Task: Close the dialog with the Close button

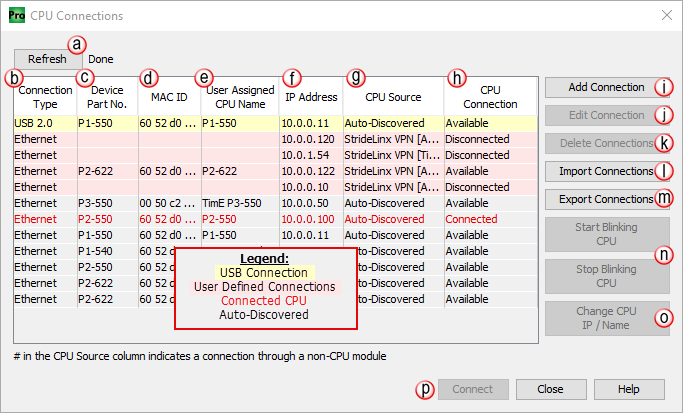Action: coord(550,389)
